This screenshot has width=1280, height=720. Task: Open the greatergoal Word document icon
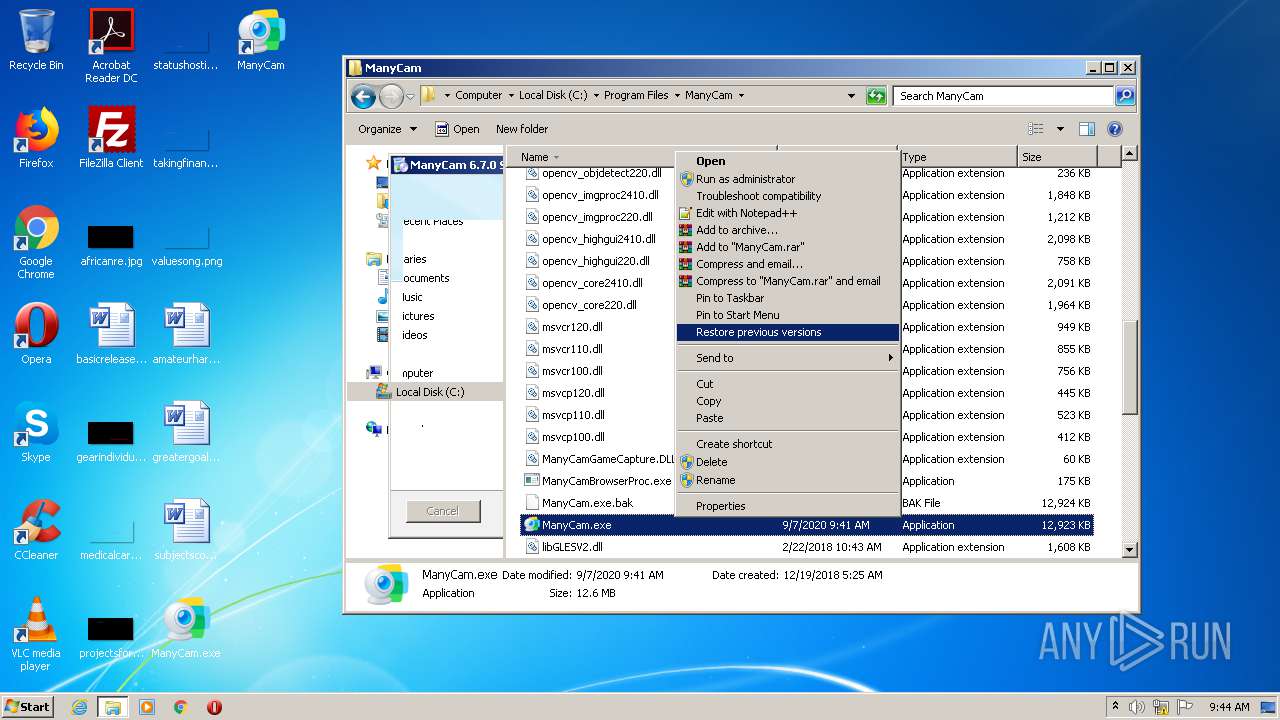click(186, 432)
